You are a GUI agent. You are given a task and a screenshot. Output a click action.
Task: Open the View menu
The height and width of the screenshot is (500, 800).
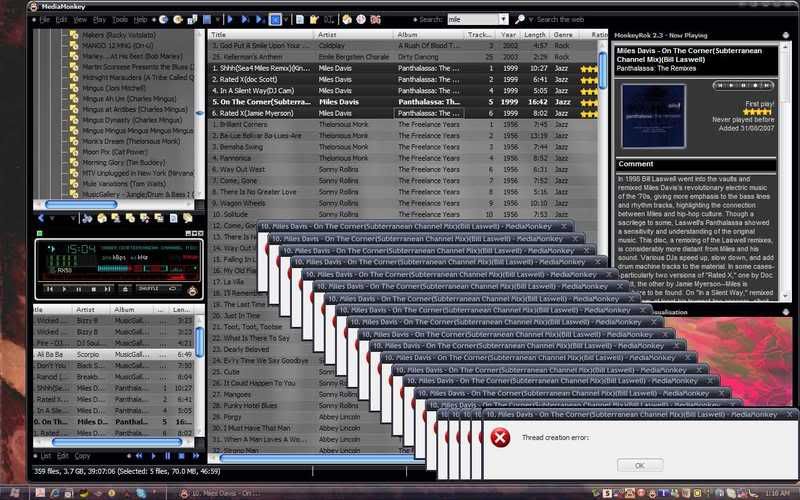(x=80, y=20)
